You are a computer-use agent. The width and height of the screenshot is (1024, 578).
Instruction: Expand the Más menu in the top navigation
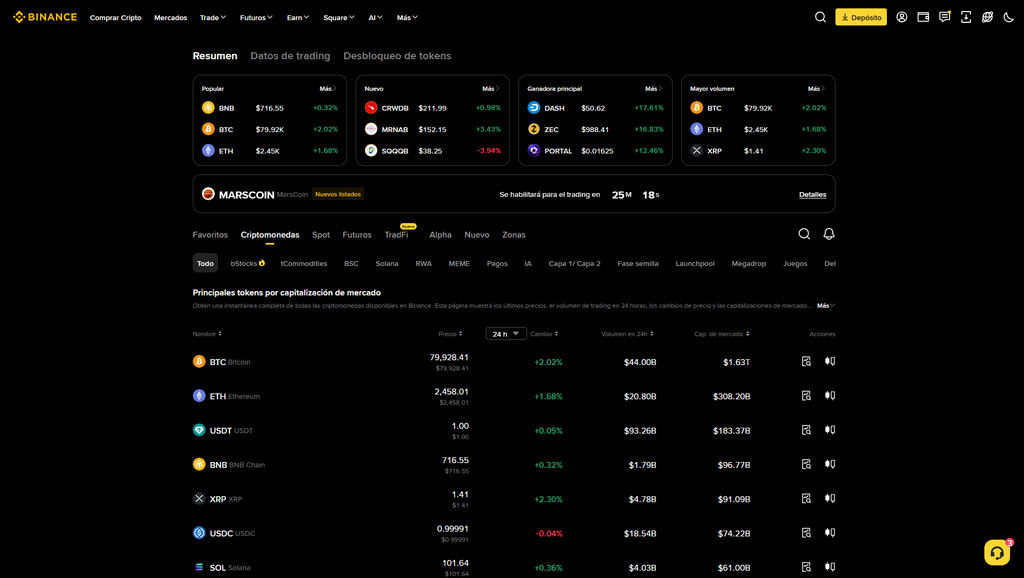click(407, 18)
